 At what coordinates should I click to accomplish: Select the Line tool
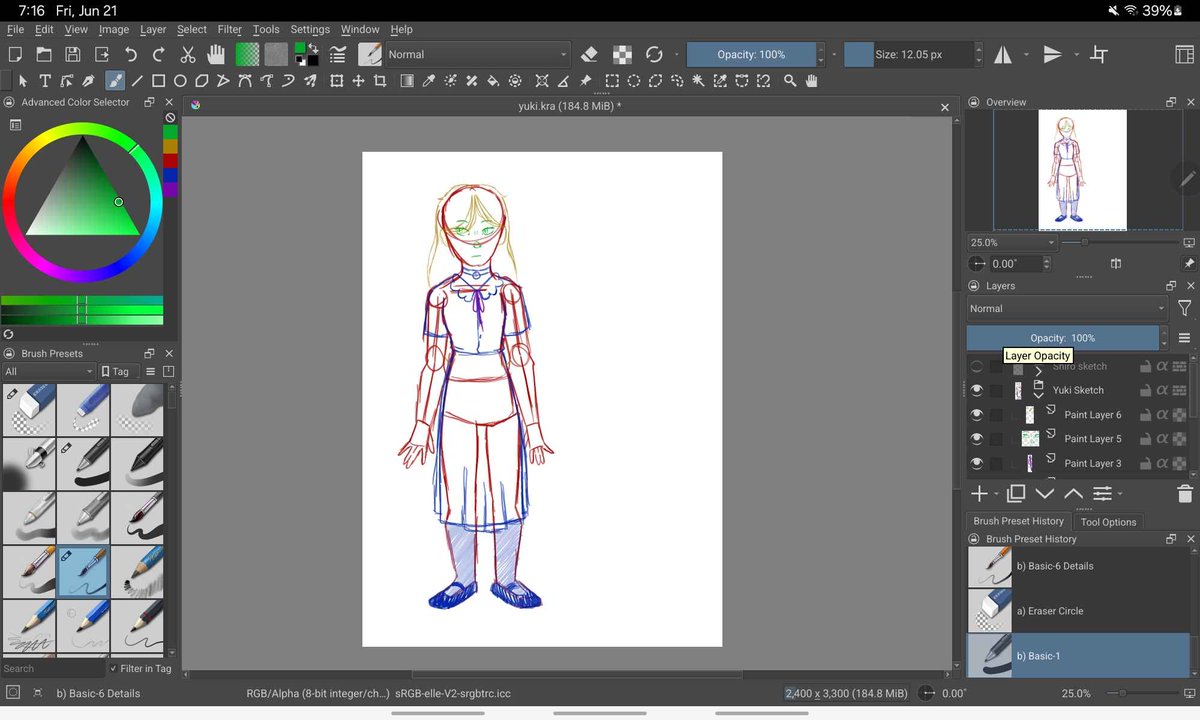click(x=137, y=81)
